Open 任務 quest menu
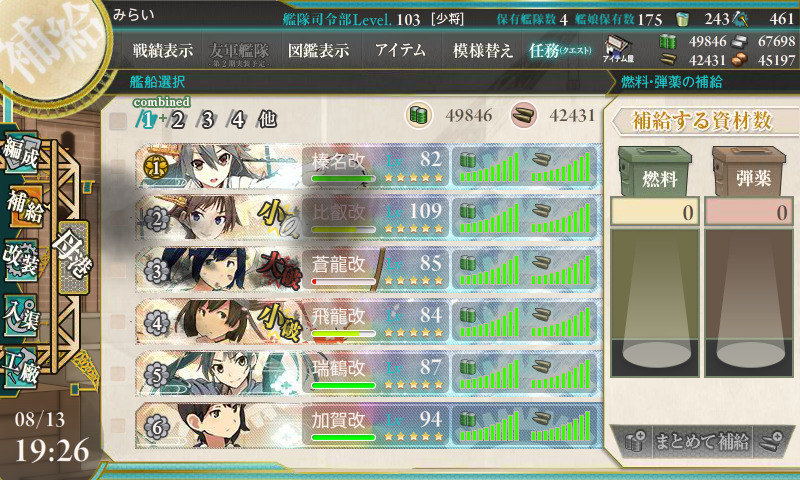 560,50
